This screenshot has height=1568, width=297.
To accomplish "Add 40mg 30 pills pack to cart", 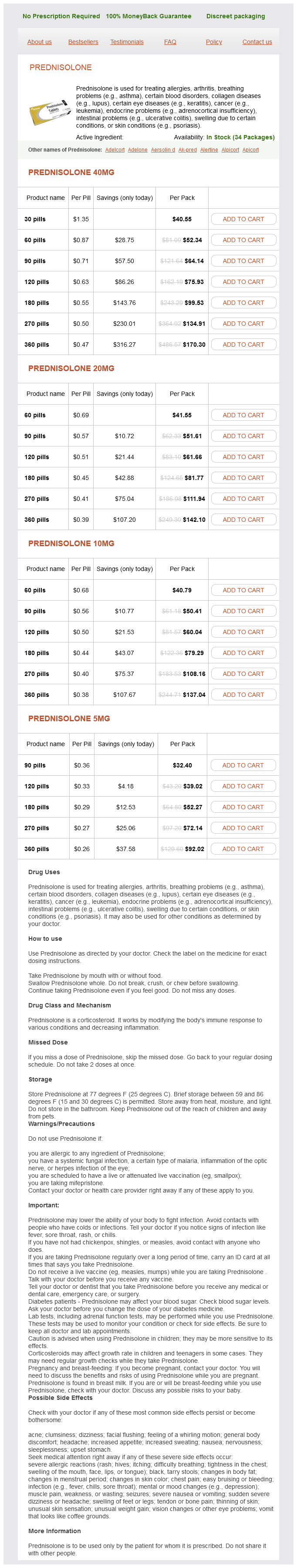I will click(243, 219).
